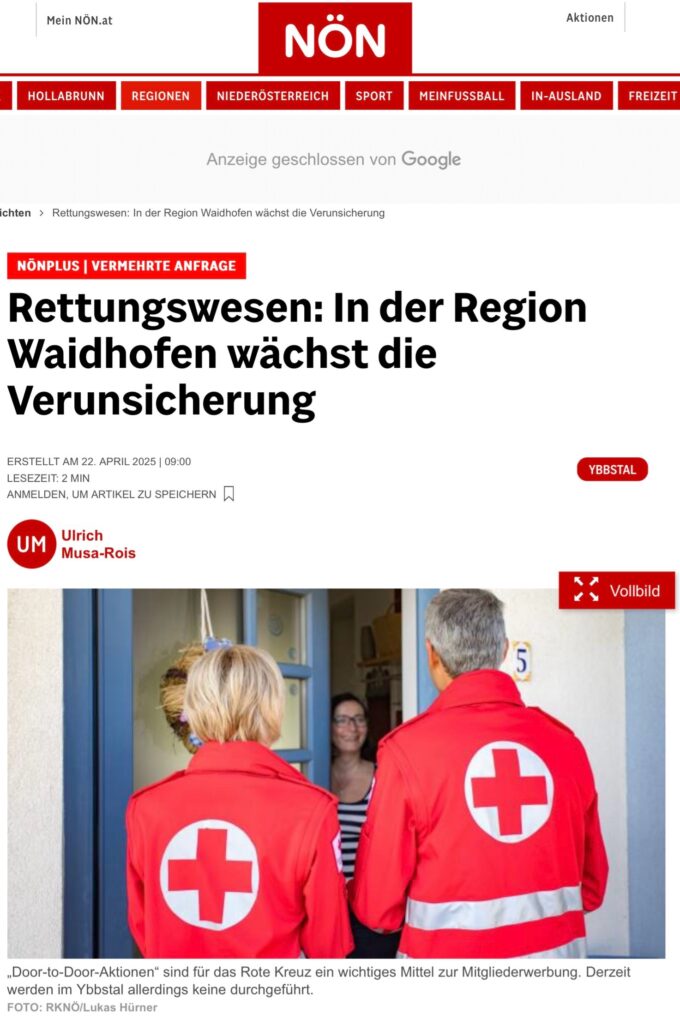
Task: Click the Vollbild expand arrows icon
Action: [x=586, y=590]
